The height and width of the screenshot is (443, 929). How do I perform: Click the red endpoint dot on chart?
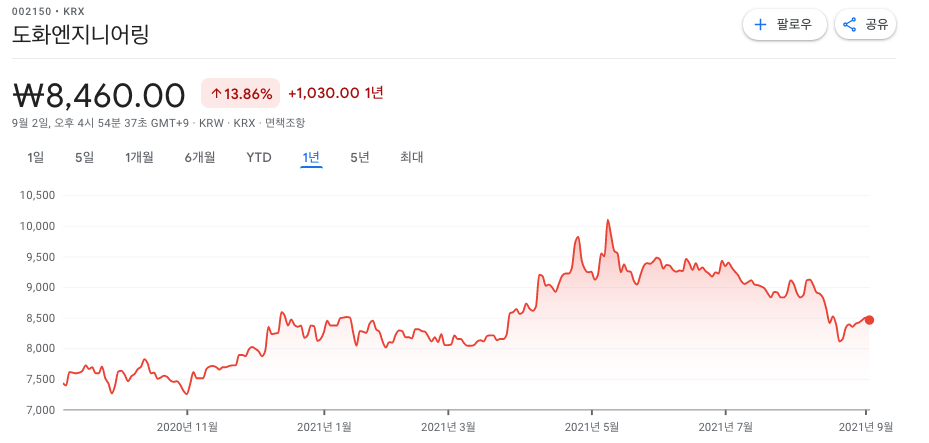tap(869, 320)
